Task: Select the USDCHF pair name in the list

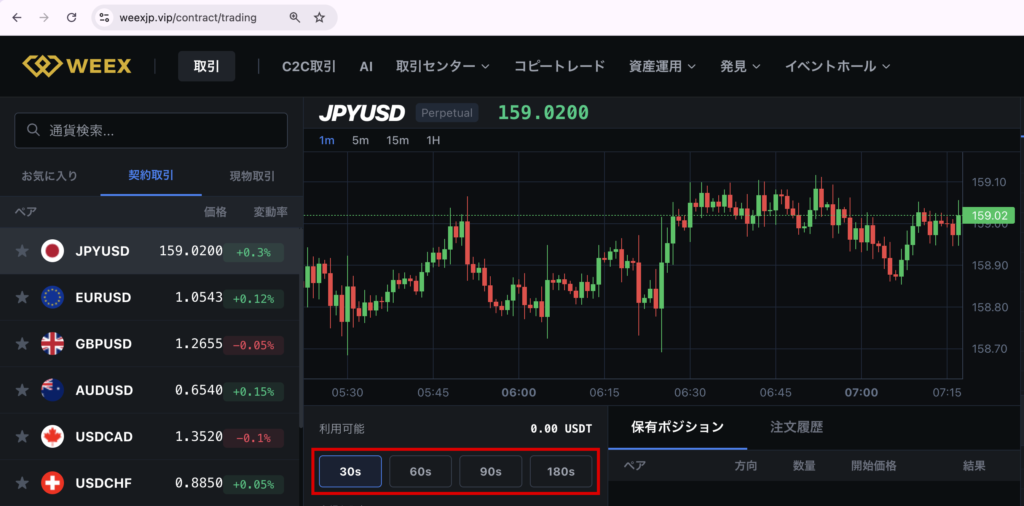Action: [x=103, y=483]
